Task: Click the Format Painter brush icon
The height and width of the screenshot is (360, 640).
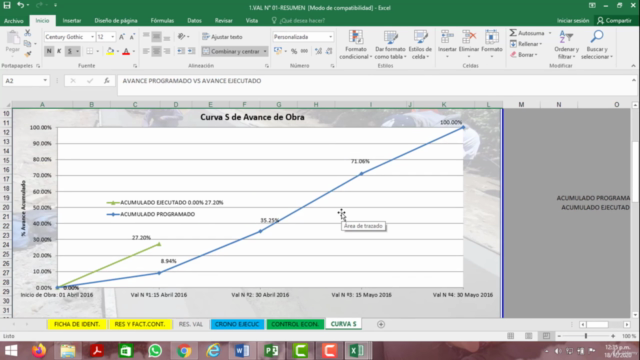Action: point(28,54)
